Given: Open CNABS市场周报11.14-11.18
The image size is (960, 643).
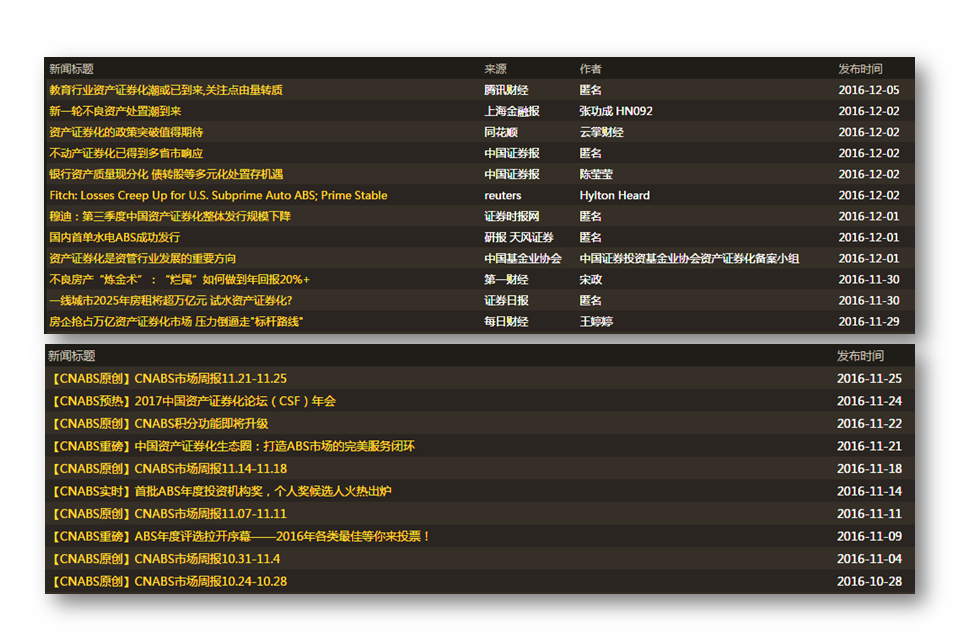Looking at the screenshot, I should coord(168,469).
